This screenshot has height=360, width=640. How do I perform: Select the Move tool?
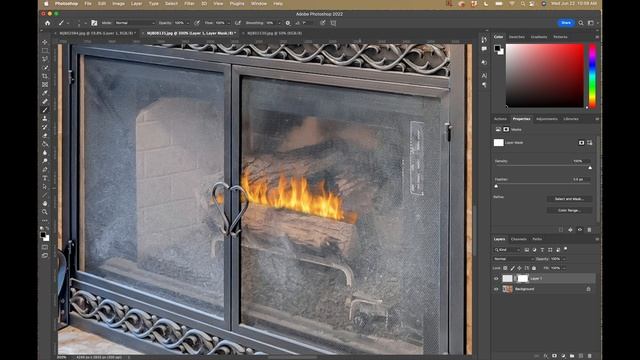point(45,42)
